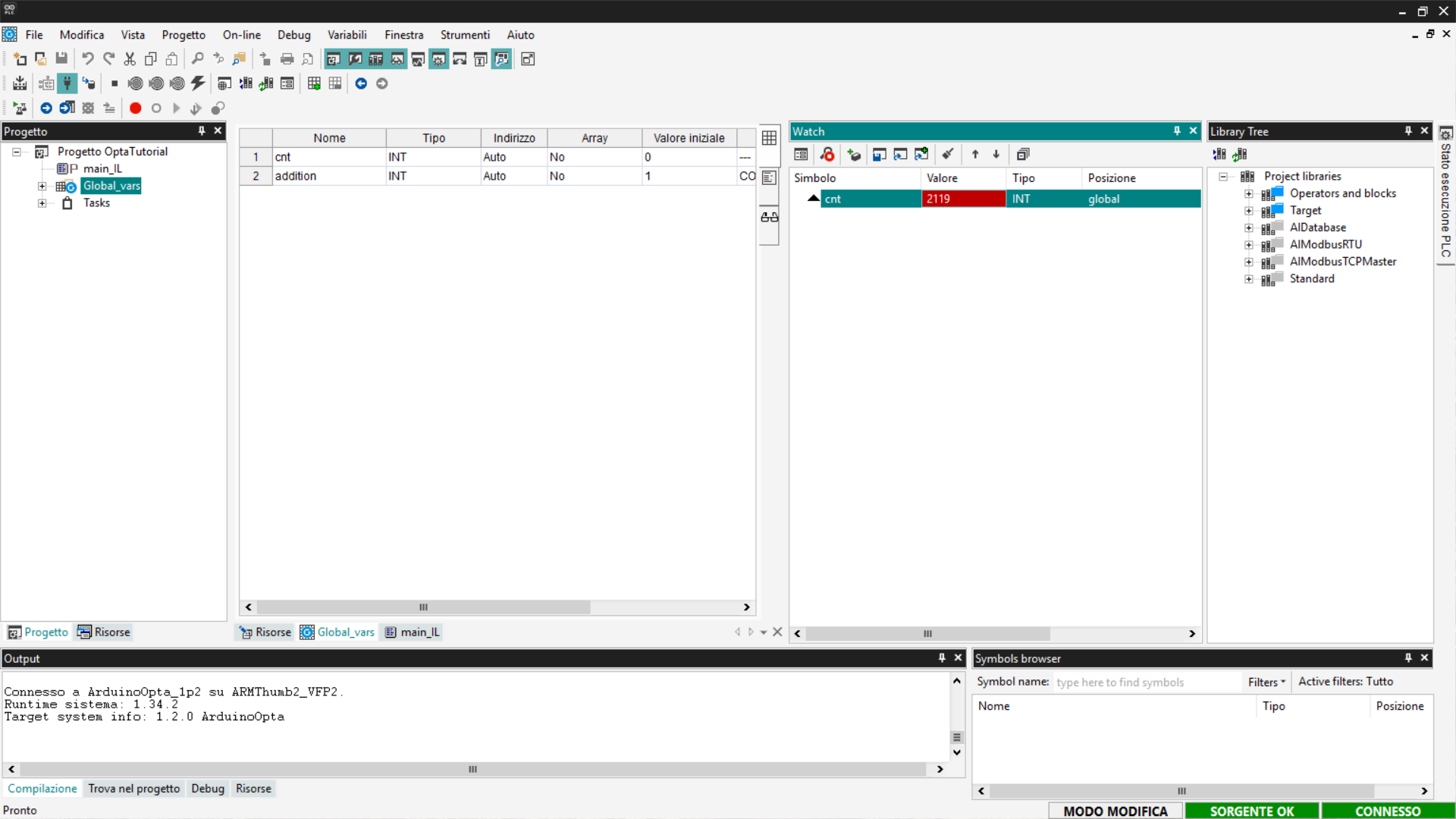The height and width of the screenshot is (819, 1456).
Task: Open the Filters dropdown in Symbols browser
Action: pos(1266,682)
